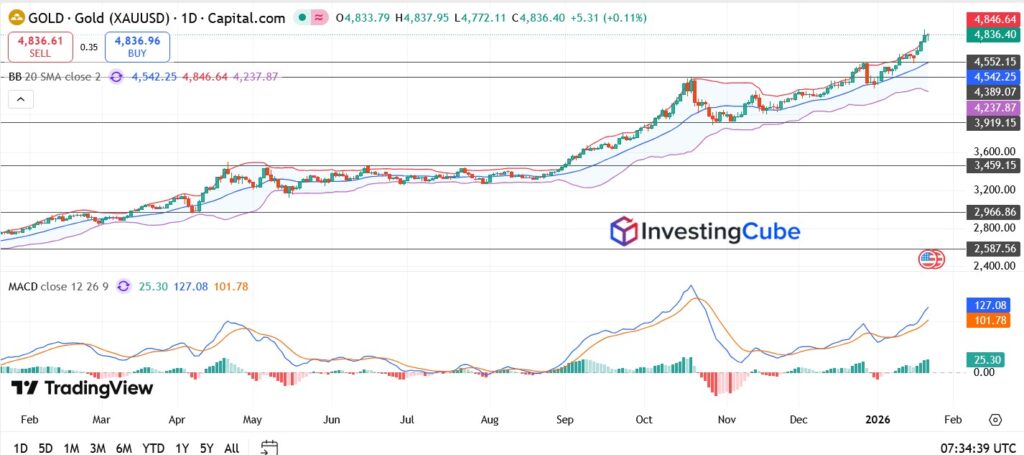The height and width of the screenshot is (455, 1024).
Task: Click the BB 20 SMA close 2 legend
Action: coord(56,76)
